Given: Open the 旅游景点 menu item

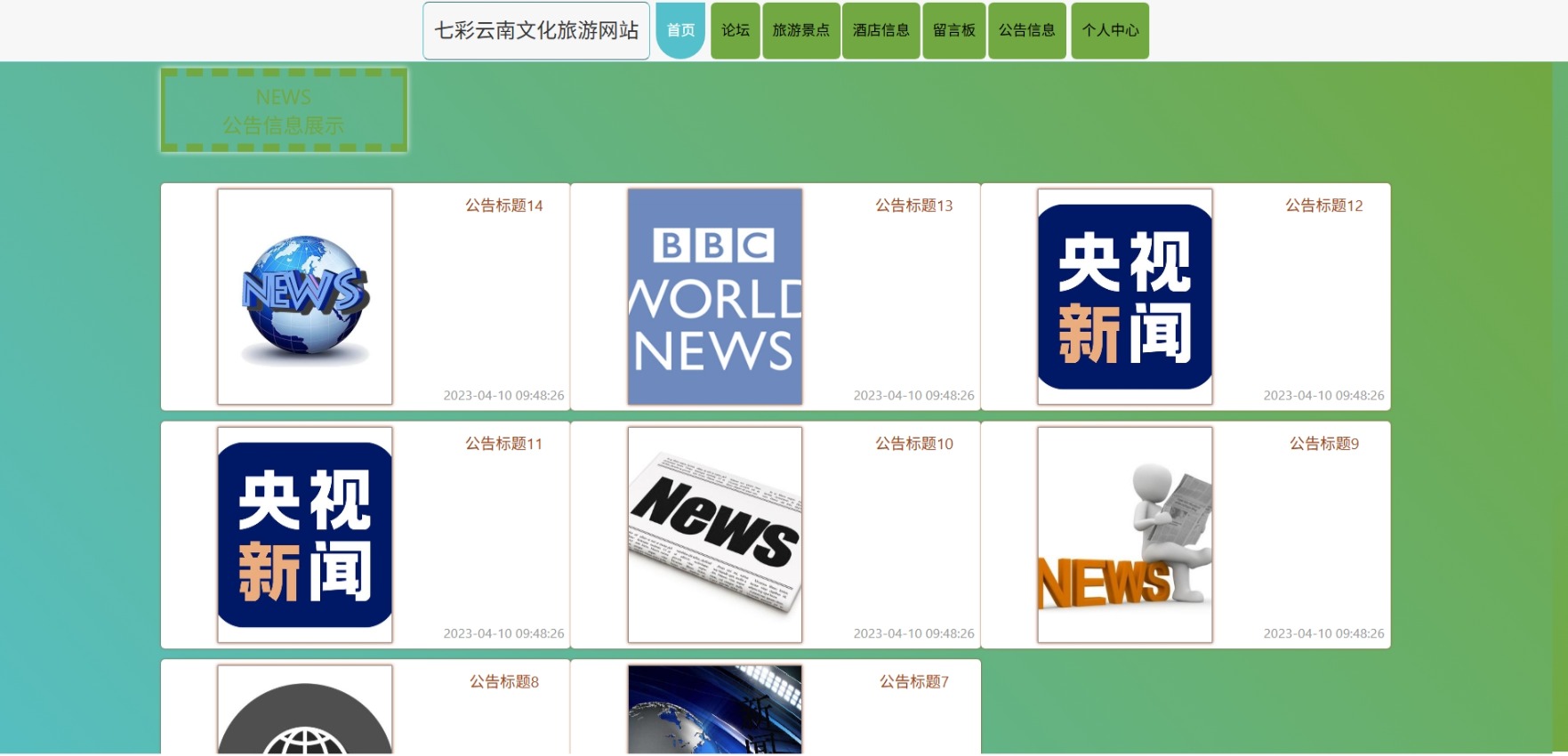Looking at the screenshot, I should [x=800, y=30].
